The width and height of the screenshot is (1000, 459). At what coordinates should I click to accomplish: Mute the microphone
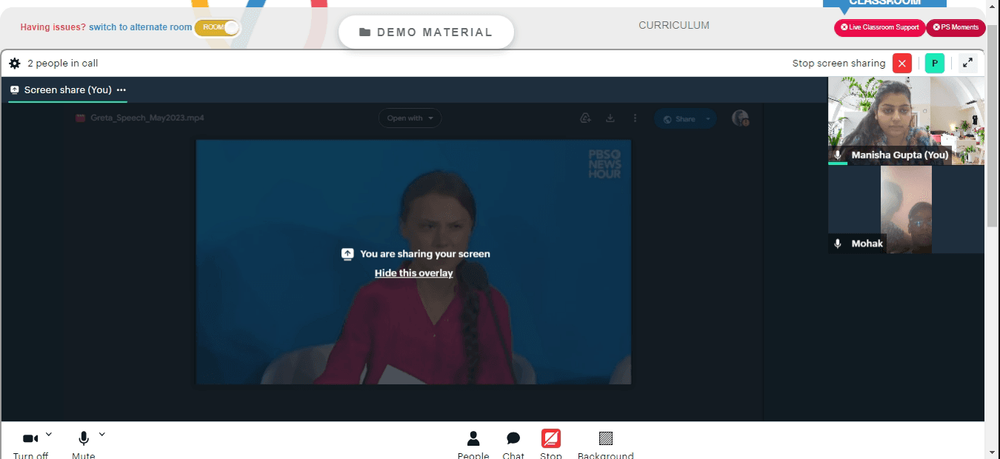[x=84, y=444]
